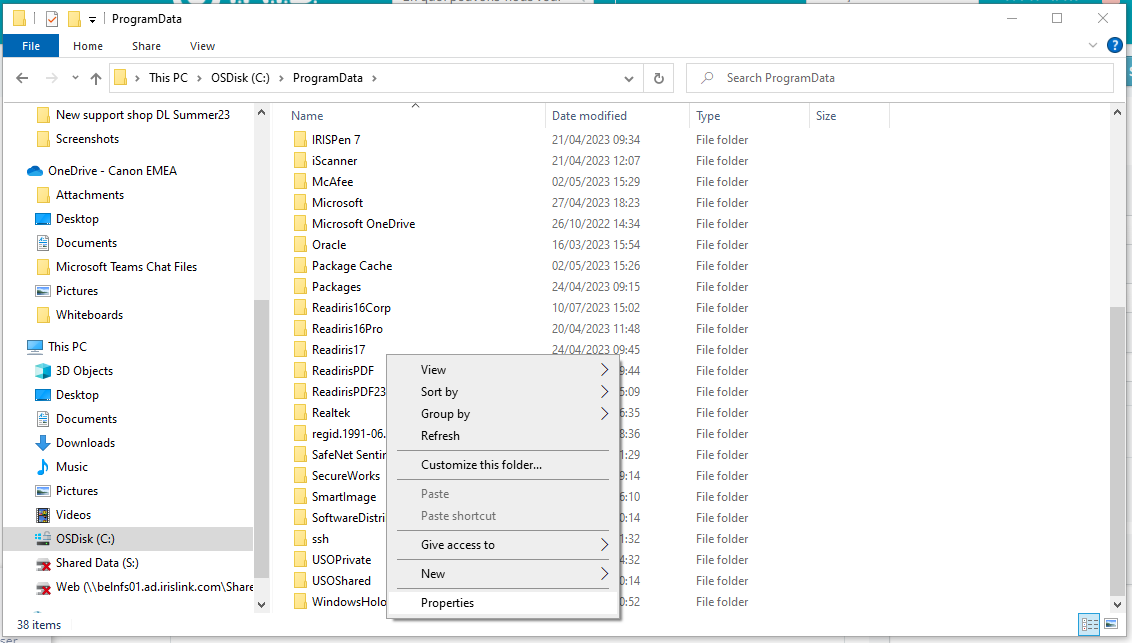Switch to large thumbnails view icon
1132x643 pixels.
point(1111,624)
